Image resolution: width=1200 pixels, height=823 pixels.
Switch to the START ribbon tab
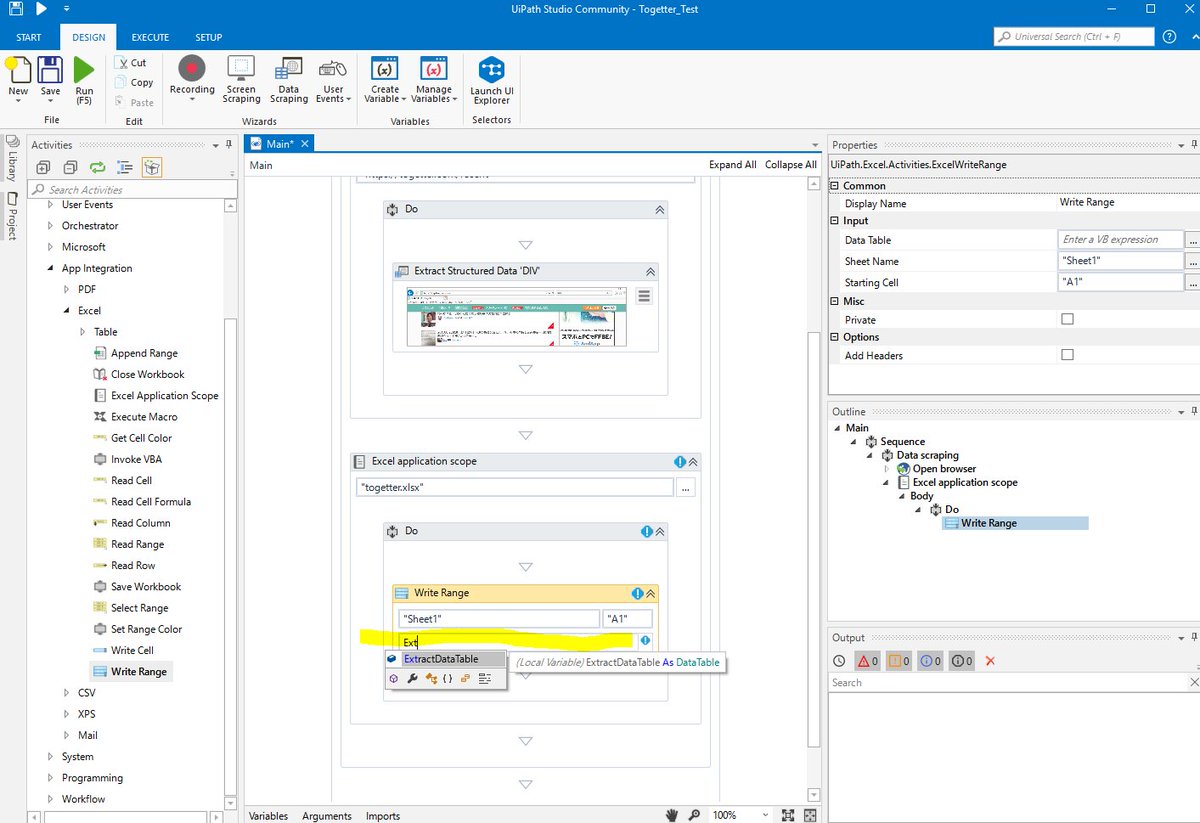29,37
